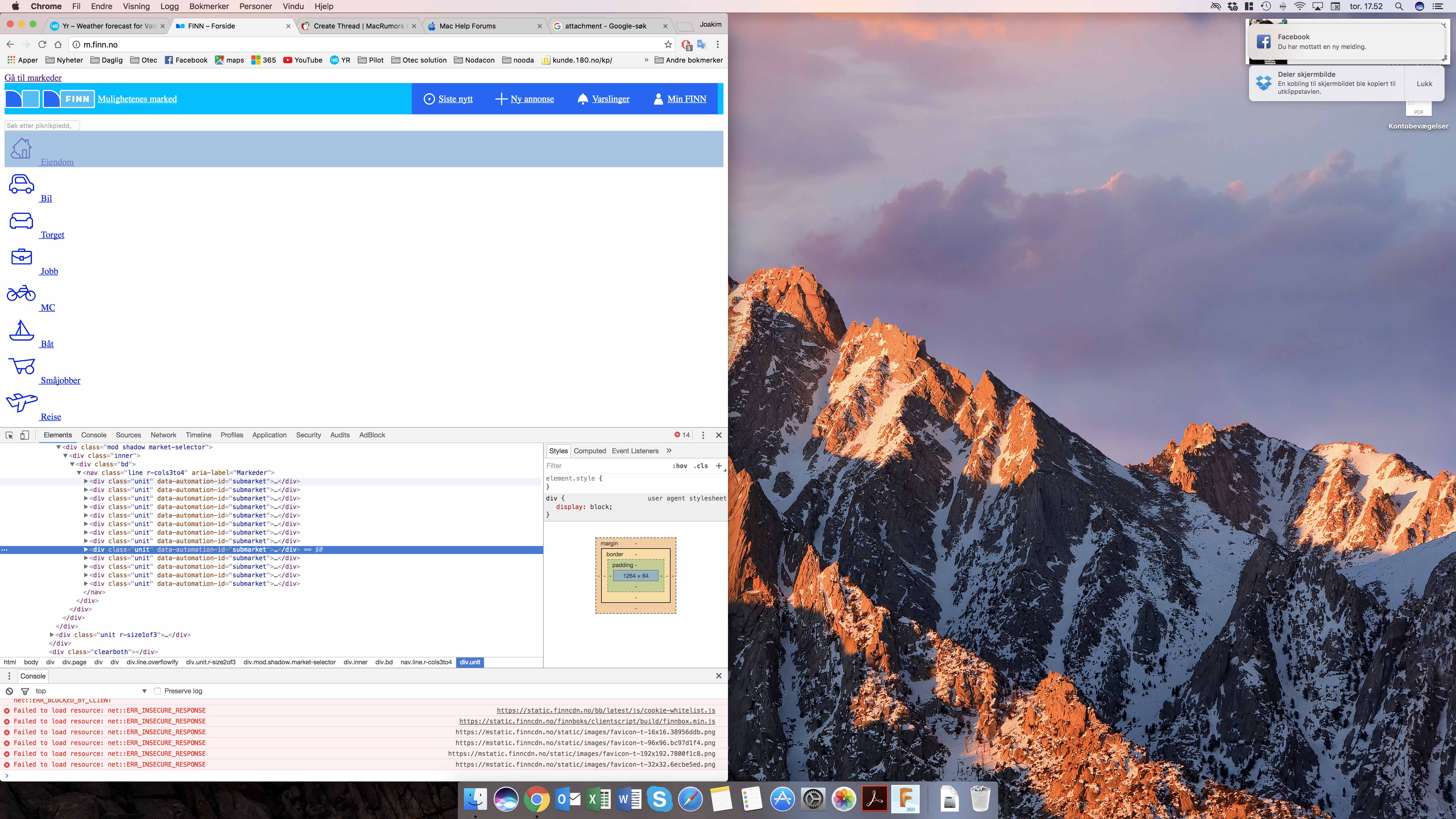
Task: Open Safari from the Dock
Action: coord(690,799)
